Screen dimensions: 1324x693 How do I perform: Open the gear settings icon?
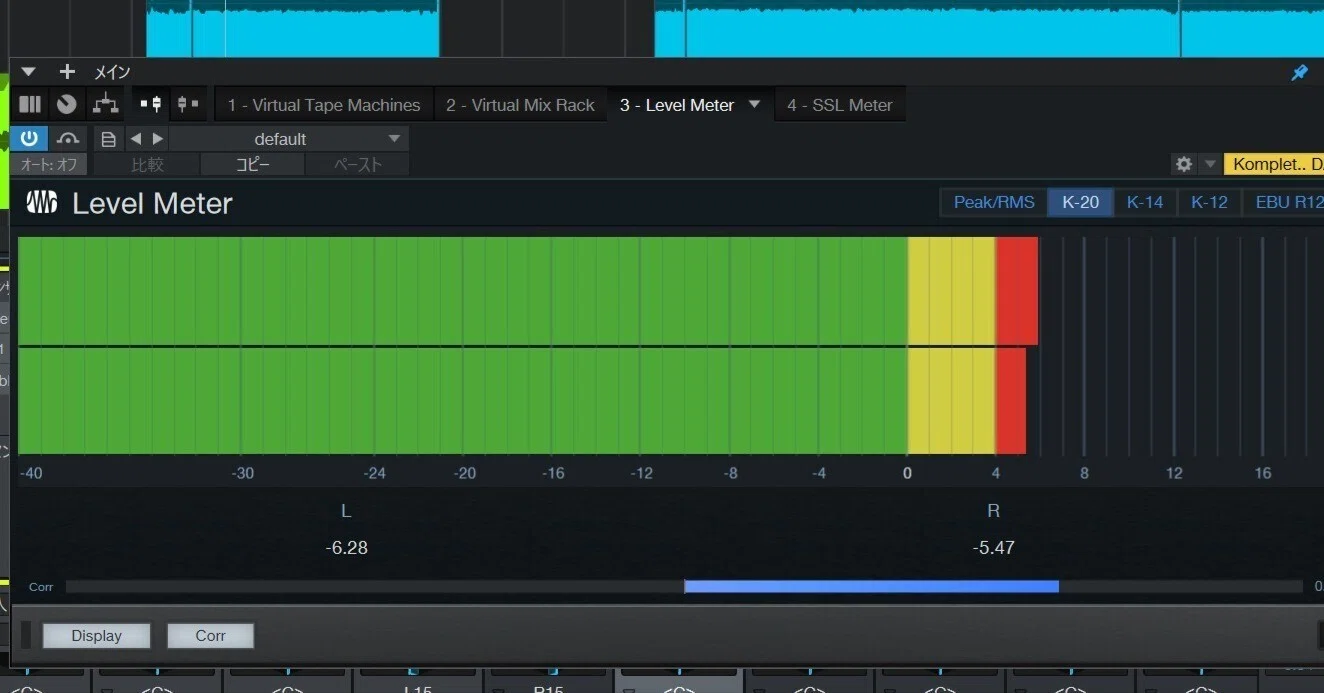pos(1184,164)
